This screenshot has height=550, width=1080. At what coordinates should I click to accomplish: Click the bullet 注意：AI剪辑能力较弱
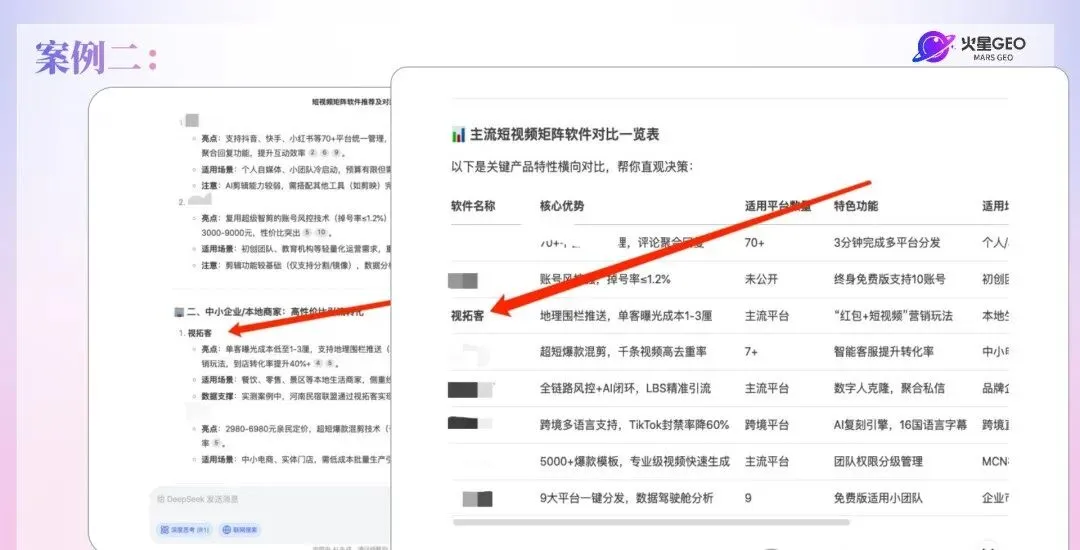295,186
